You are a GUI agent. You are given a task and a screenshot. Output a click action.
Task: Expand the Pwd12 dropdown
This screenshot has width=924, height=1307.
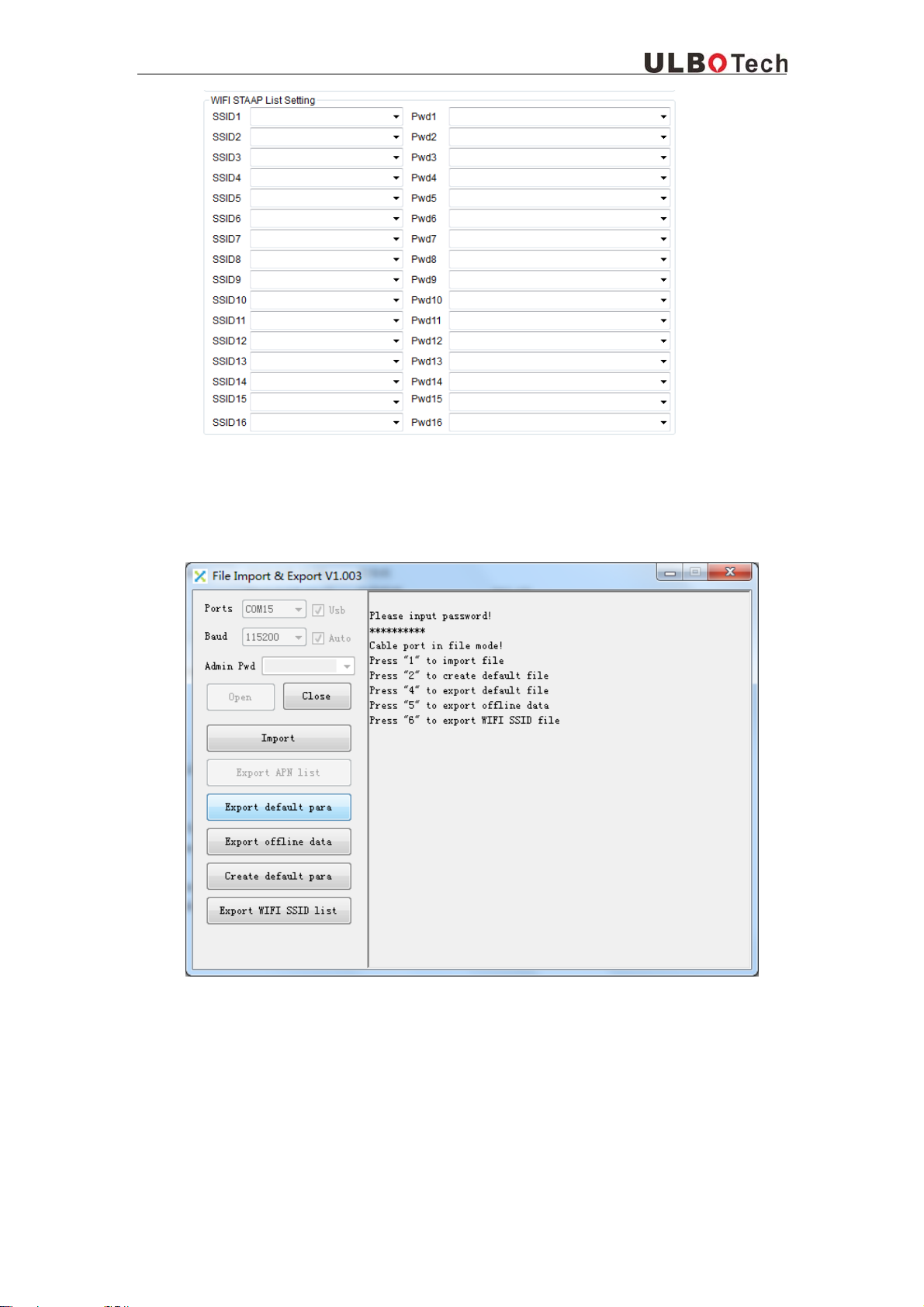tap(663, 341)
